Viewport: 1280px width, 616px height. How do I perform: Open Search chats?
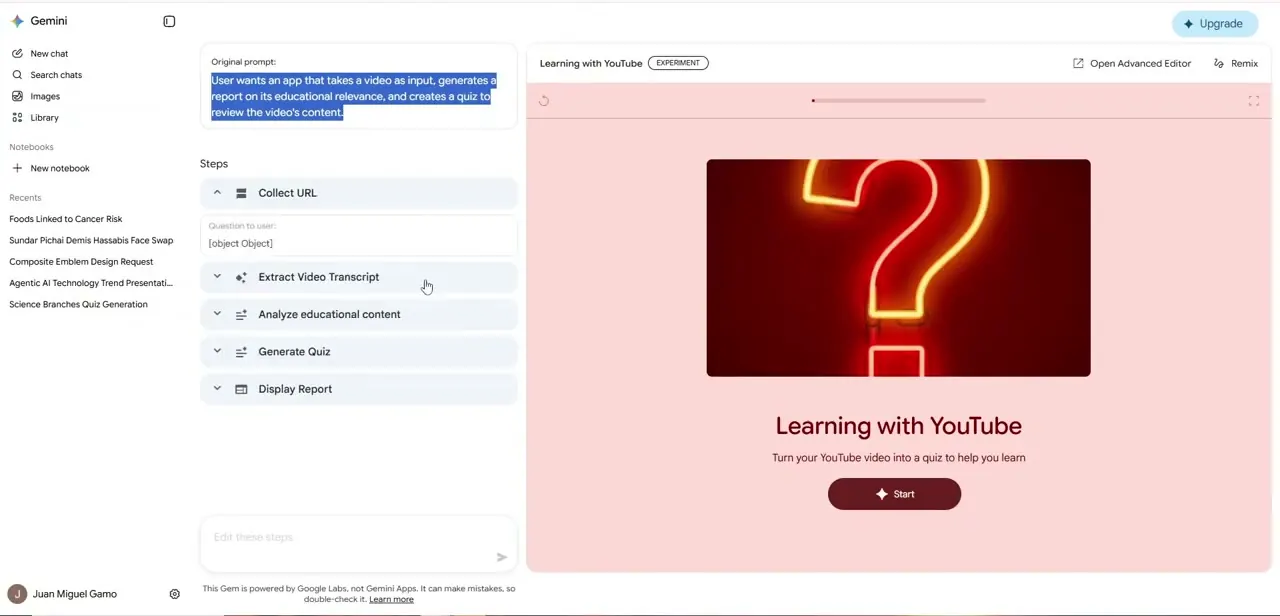tap(56, 75)
